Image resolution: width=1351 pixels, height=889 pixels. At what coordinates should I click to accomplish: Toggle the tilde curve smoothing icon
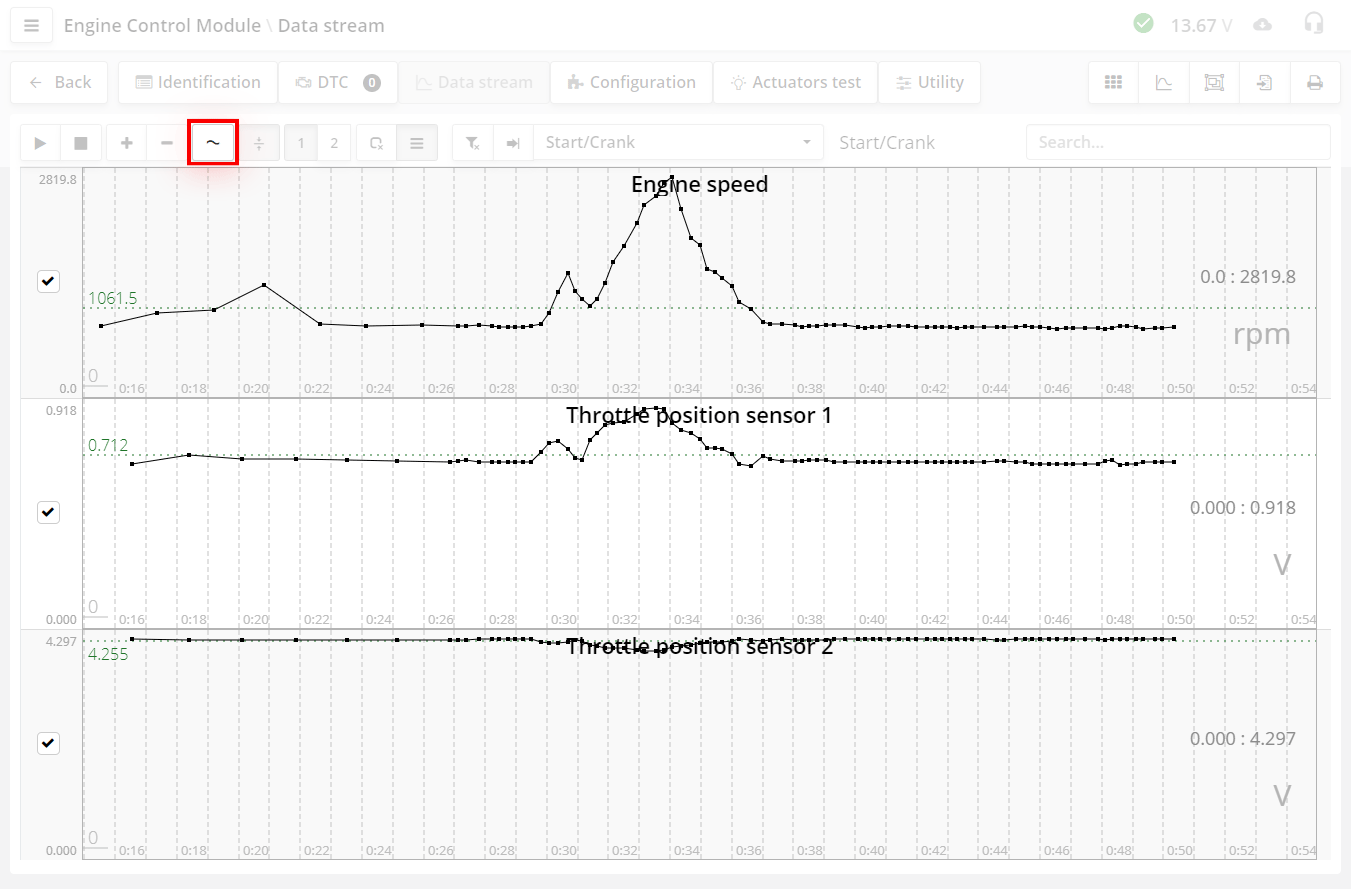point(212,143)
